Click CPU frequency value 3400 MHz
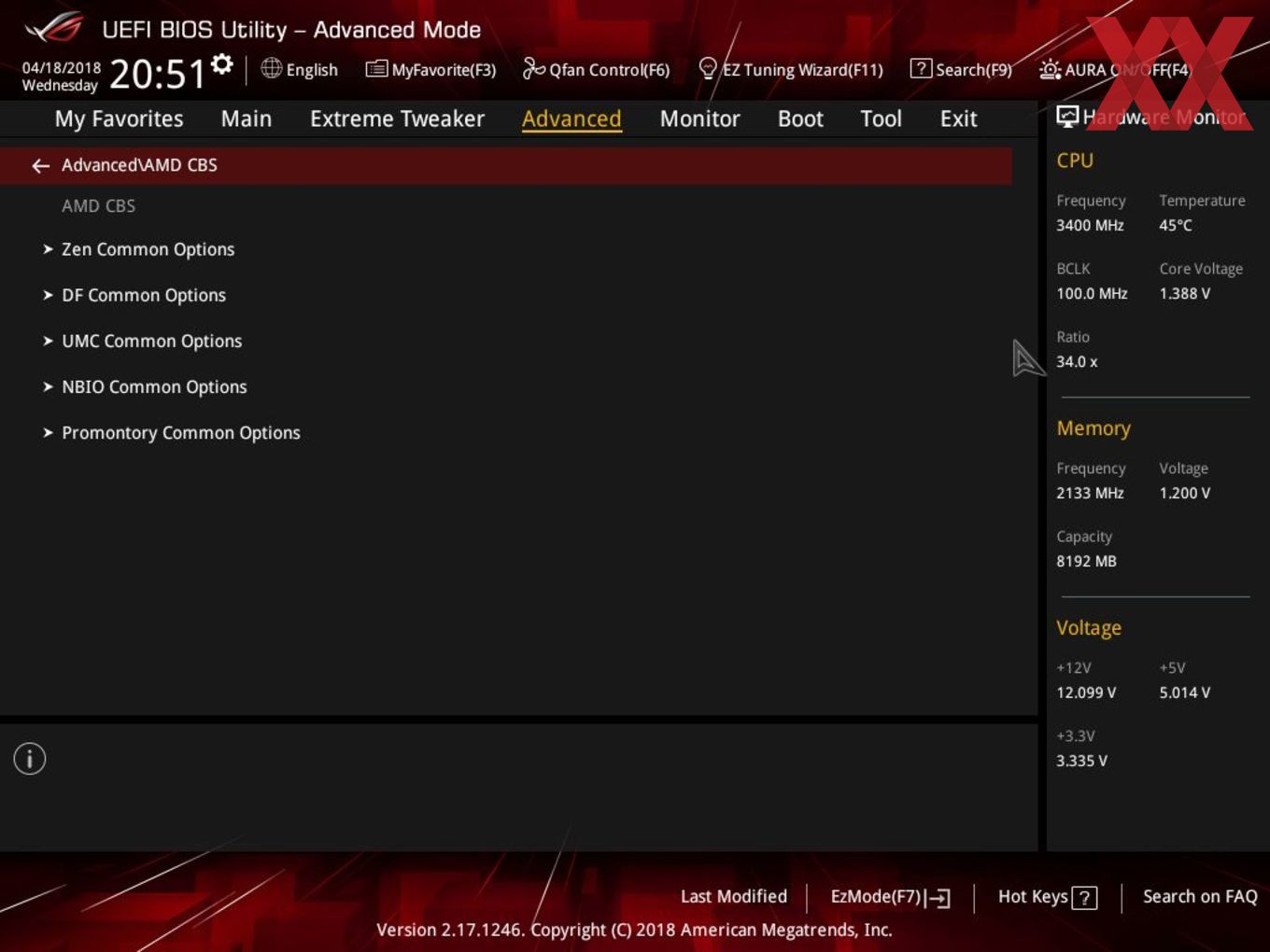Viewport: 1270px width, 952px height. coord(1090,225)
